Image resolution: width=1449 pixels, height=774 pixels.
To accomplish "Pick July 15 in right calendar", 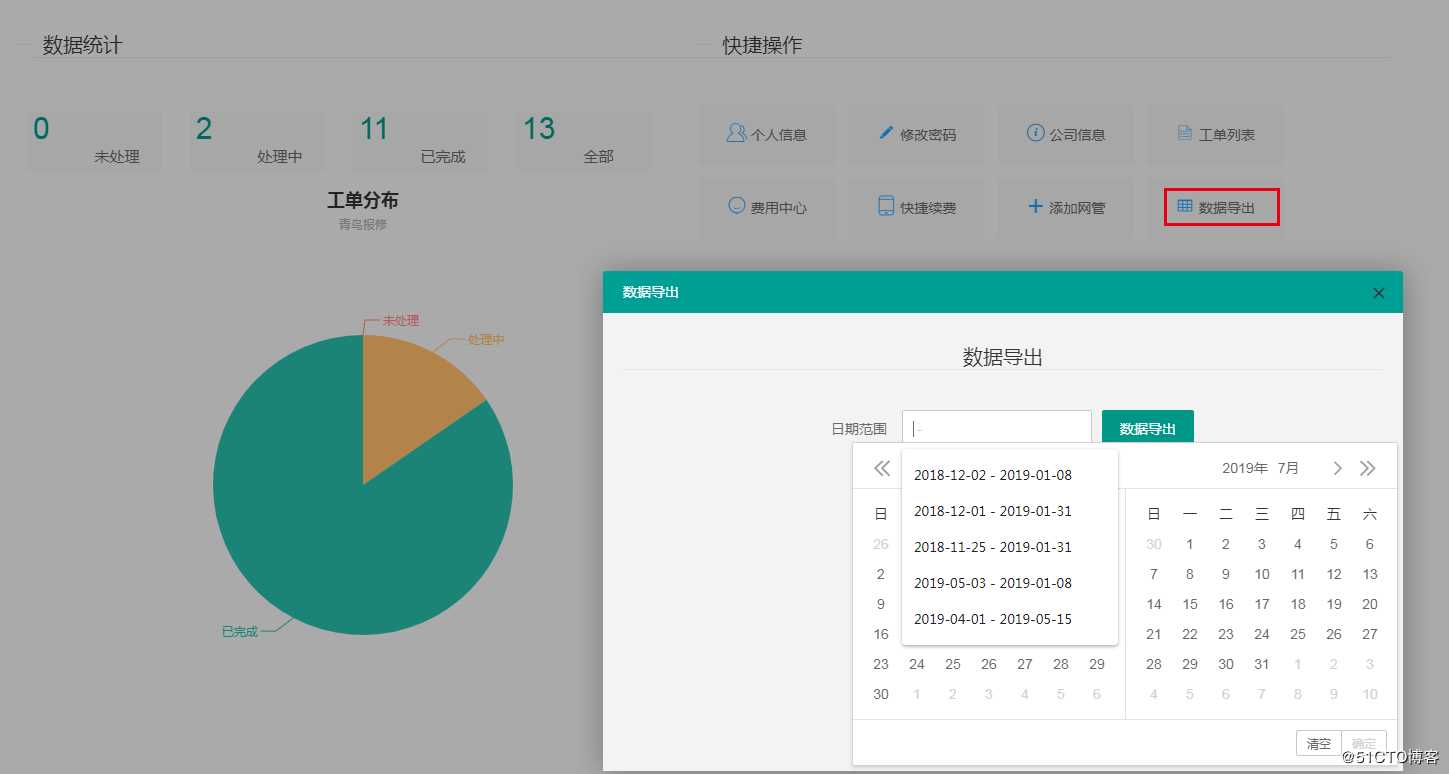I will [x=1190, y=604].
